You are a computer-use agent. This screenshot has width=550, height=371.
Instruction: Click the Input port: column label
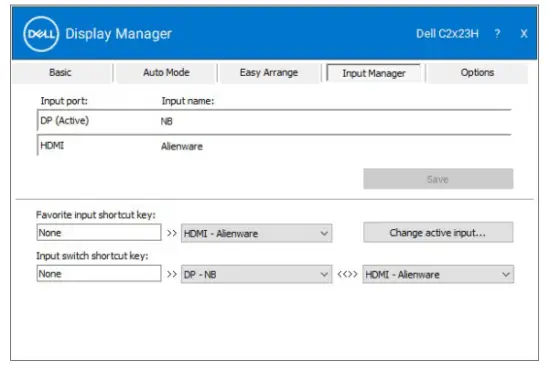(64, 101)
